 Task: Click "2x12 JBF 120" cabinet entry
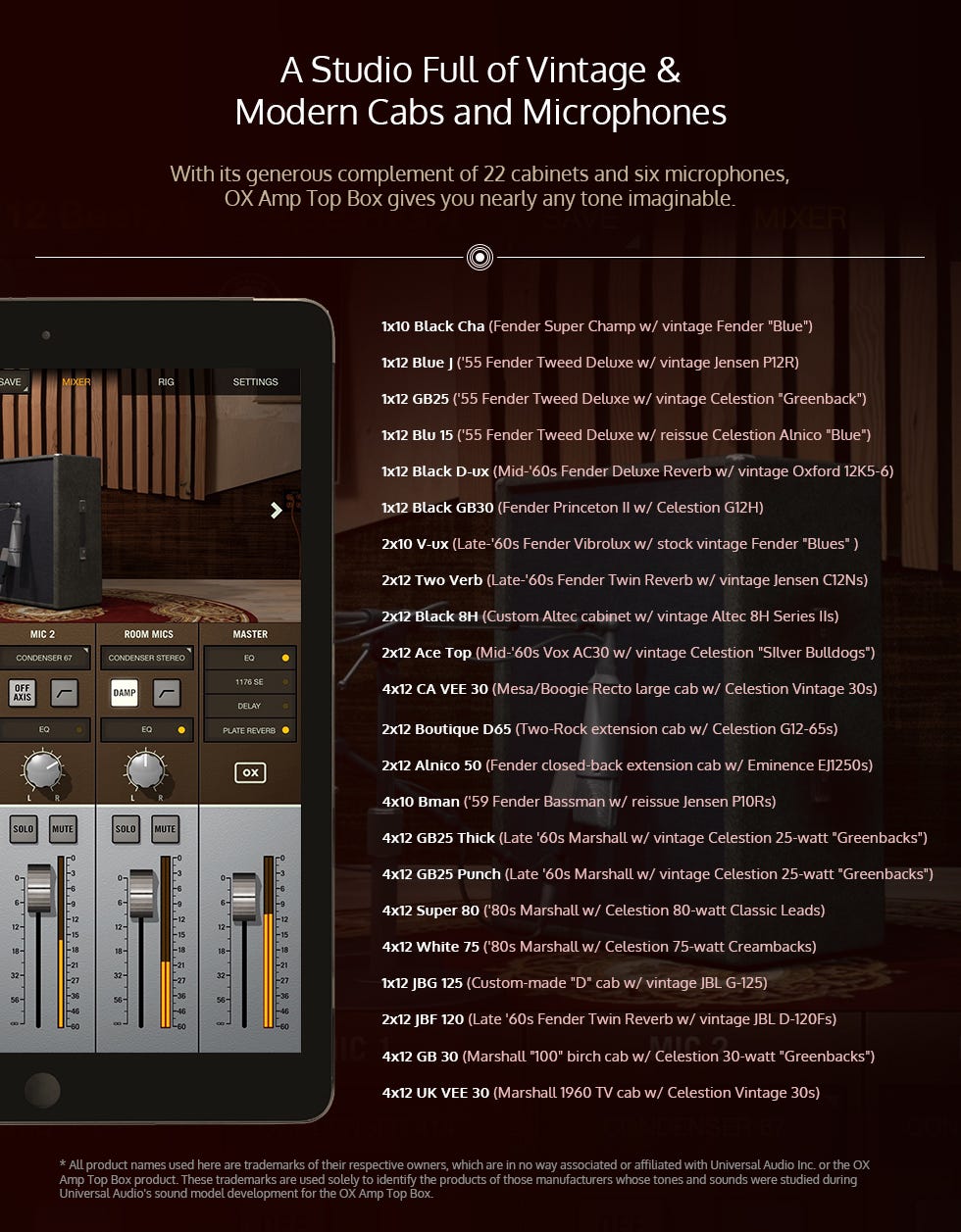pos(609,1019)
